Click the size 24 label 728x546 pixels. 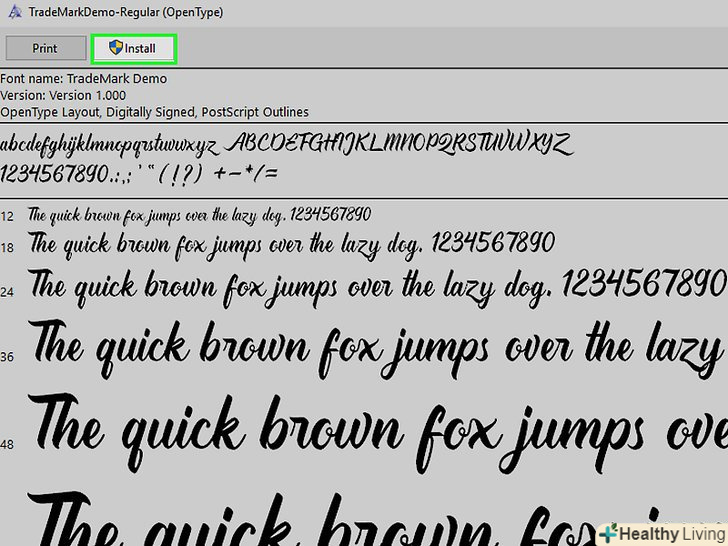coord(8,292)
